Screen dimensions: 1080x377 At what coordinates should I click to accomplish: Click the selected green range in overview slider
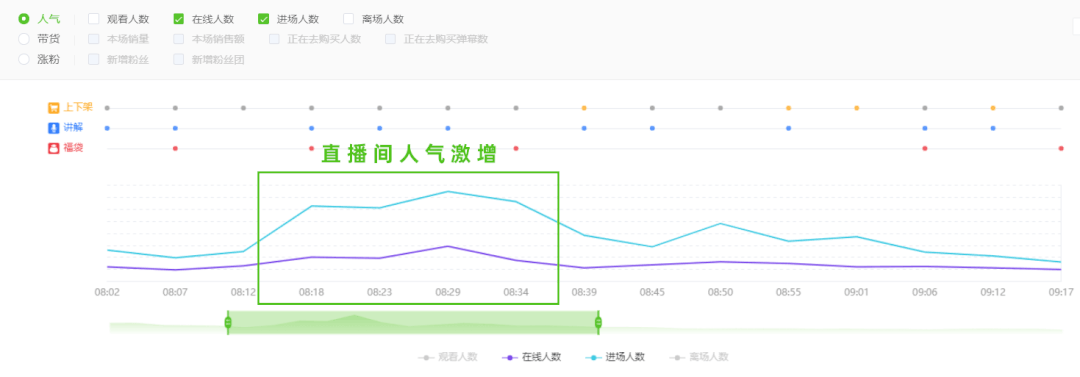[x=413, y=323]
